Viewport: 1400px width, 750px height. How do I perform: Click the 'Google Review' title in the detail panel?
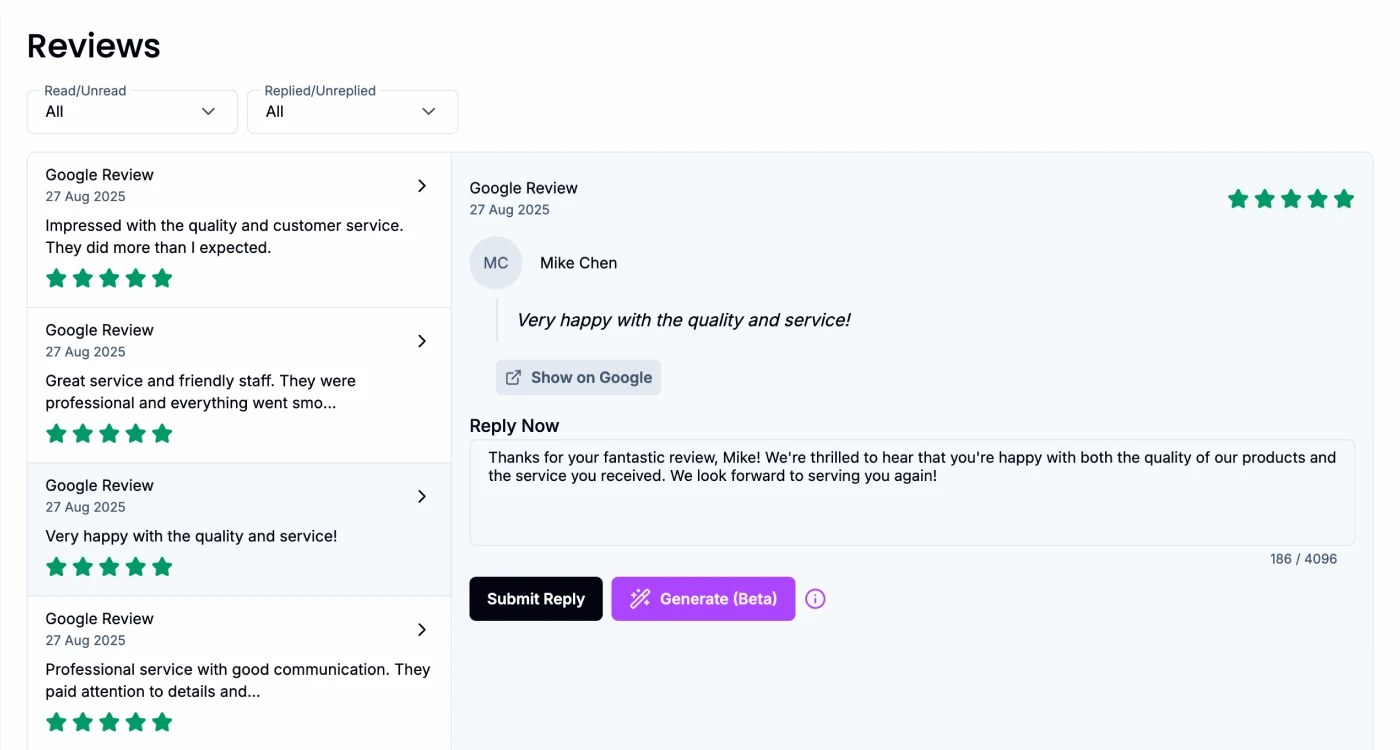click(x=523, y=188)
